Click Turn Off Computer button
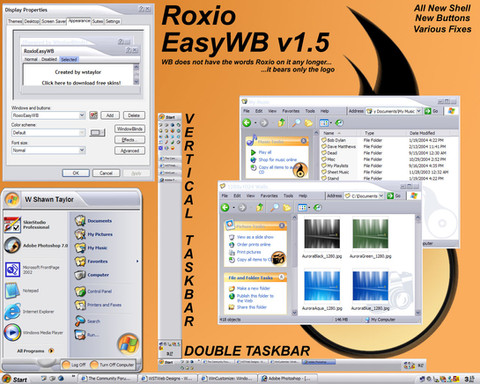Viewport: 480px width, 384px height. coord(112,365)
